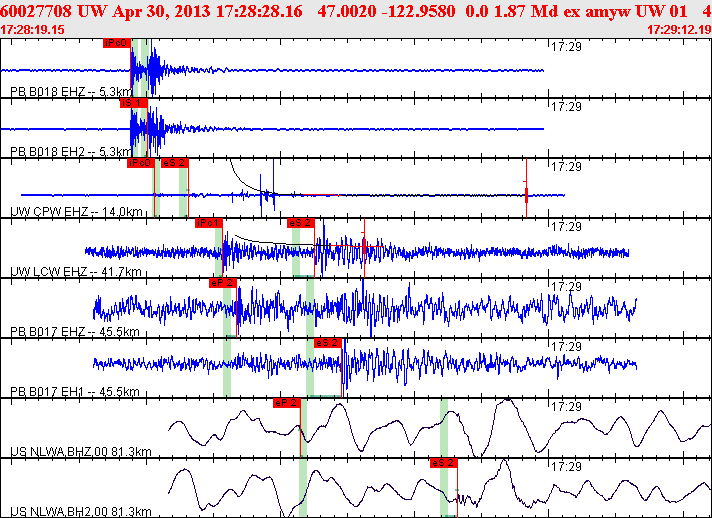Click station label UW CPW EHZ 14.0km
This screenshot has height=518, width=712.
pyautogui.click(x=76, y=212)
